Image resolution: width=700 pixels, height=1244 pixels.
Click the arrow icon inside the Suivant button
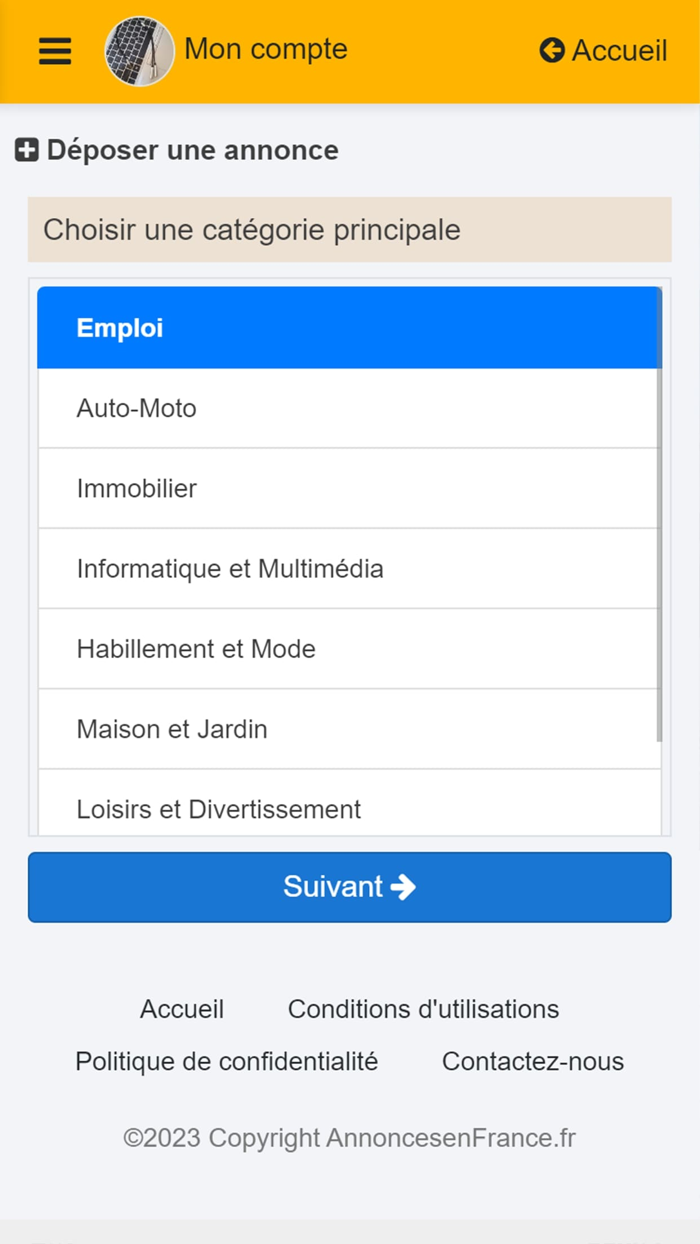(x=402, y=886)
